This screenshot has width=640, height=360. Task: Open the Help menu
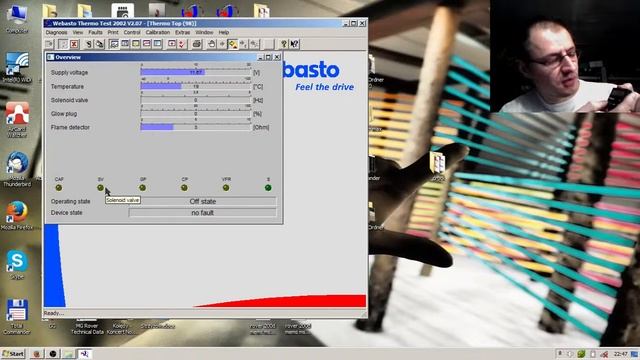[224, 32]
